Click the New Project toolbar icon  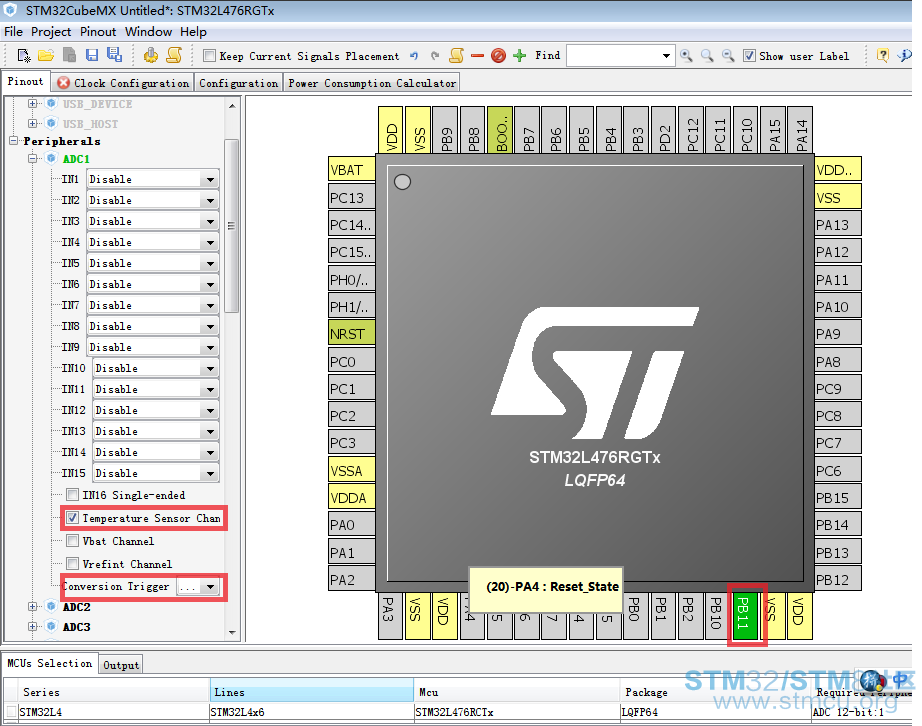point(24,56)
